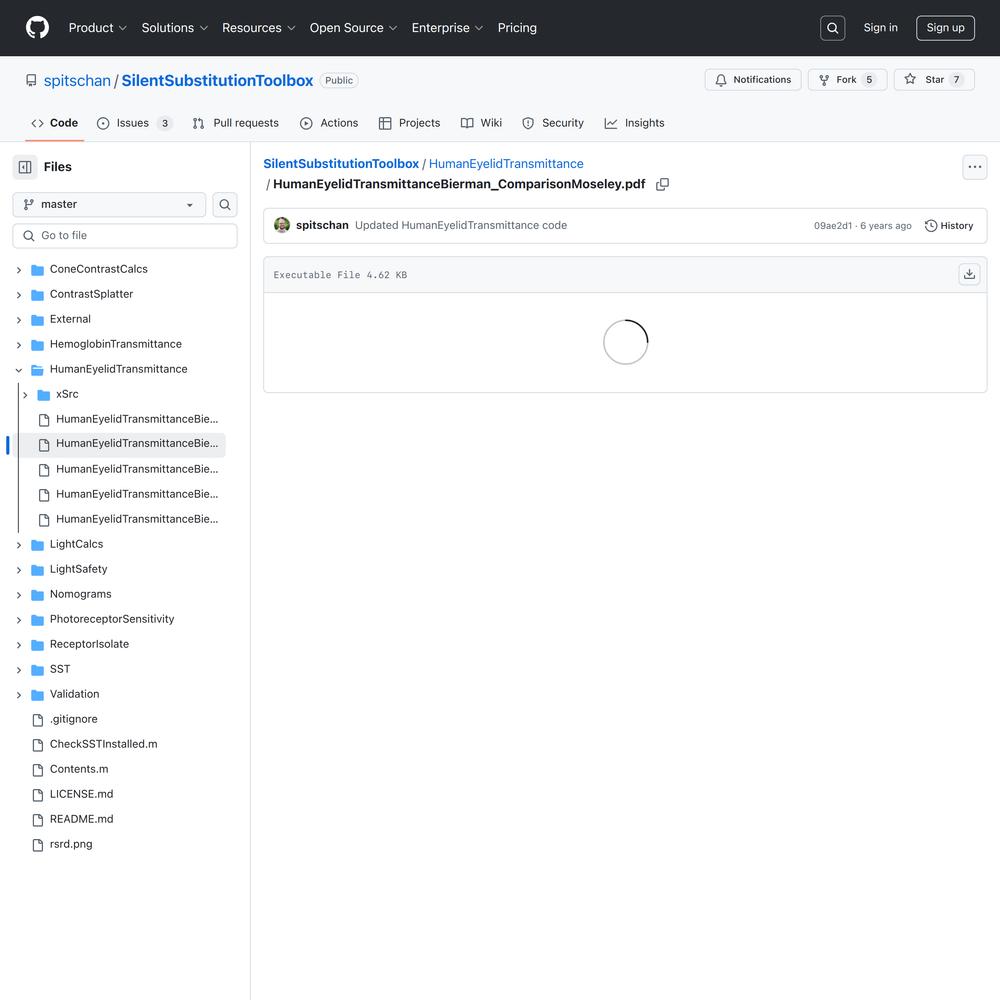Viewport: 1000px width, 1000px height.
Task: Expand the LightSafety folder chevron
Action: 18,570
